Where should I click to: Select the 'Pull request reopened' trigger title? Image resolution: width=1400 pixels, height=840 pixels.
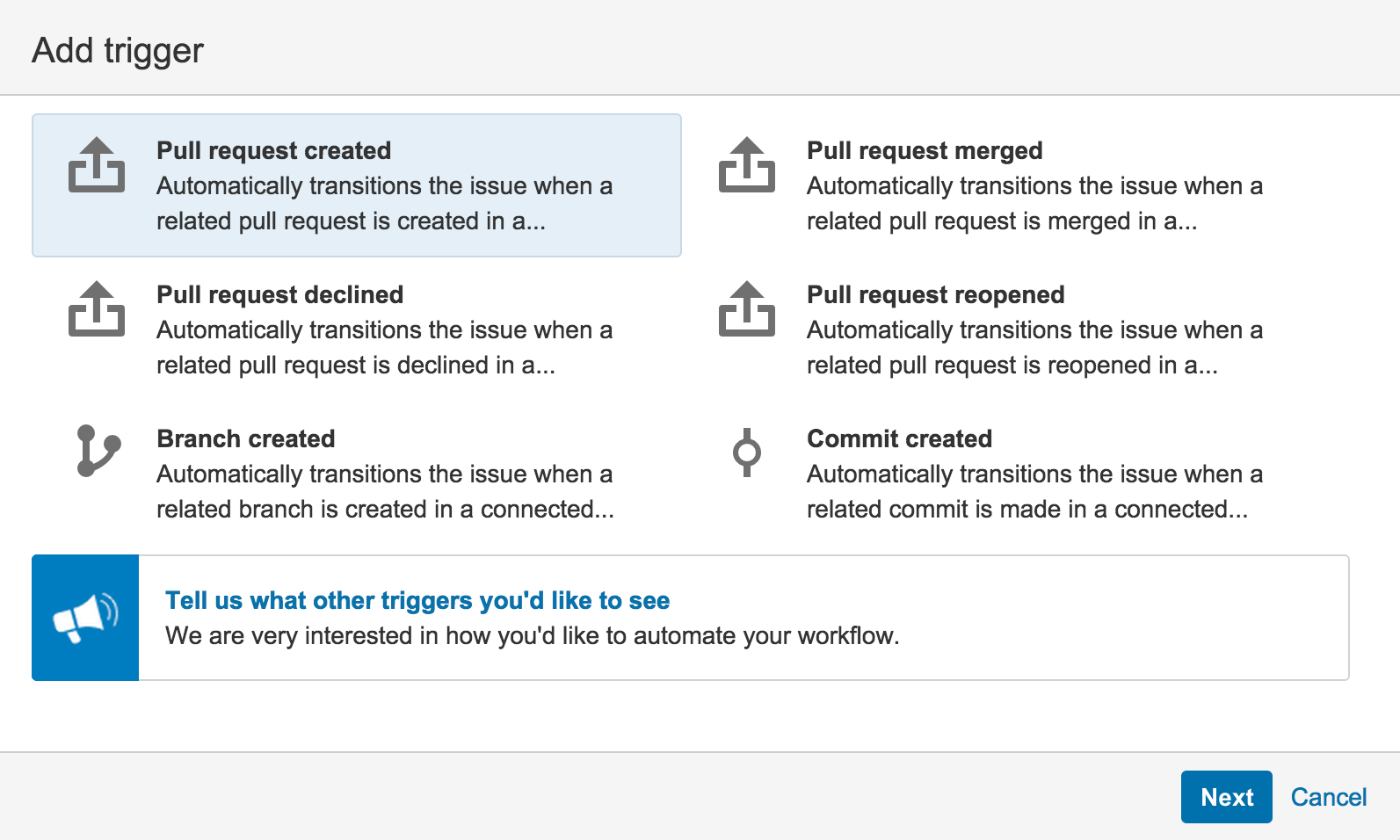click(x=935, y=294)
